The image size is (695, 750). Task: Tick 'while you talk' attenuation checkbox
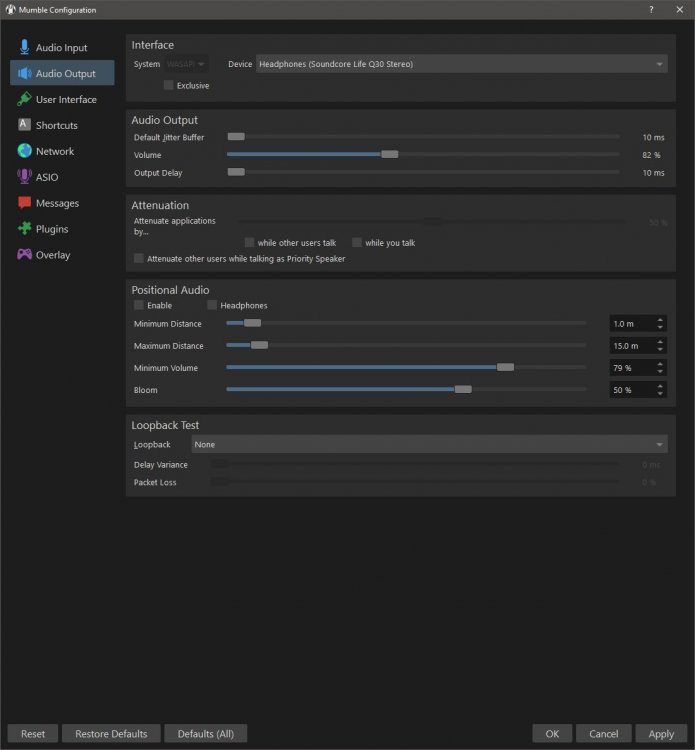(357, 243)
